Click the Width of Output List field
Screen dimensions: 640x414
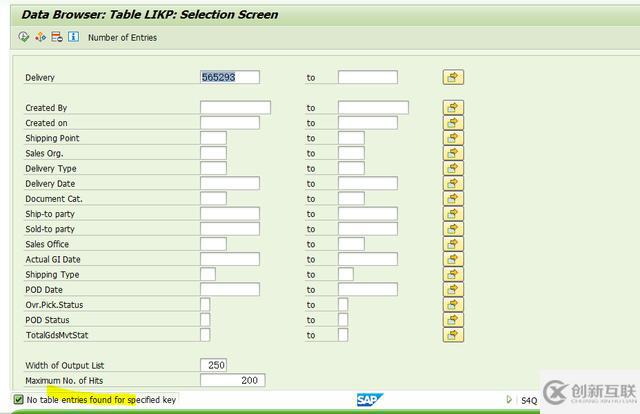point(213,365)
